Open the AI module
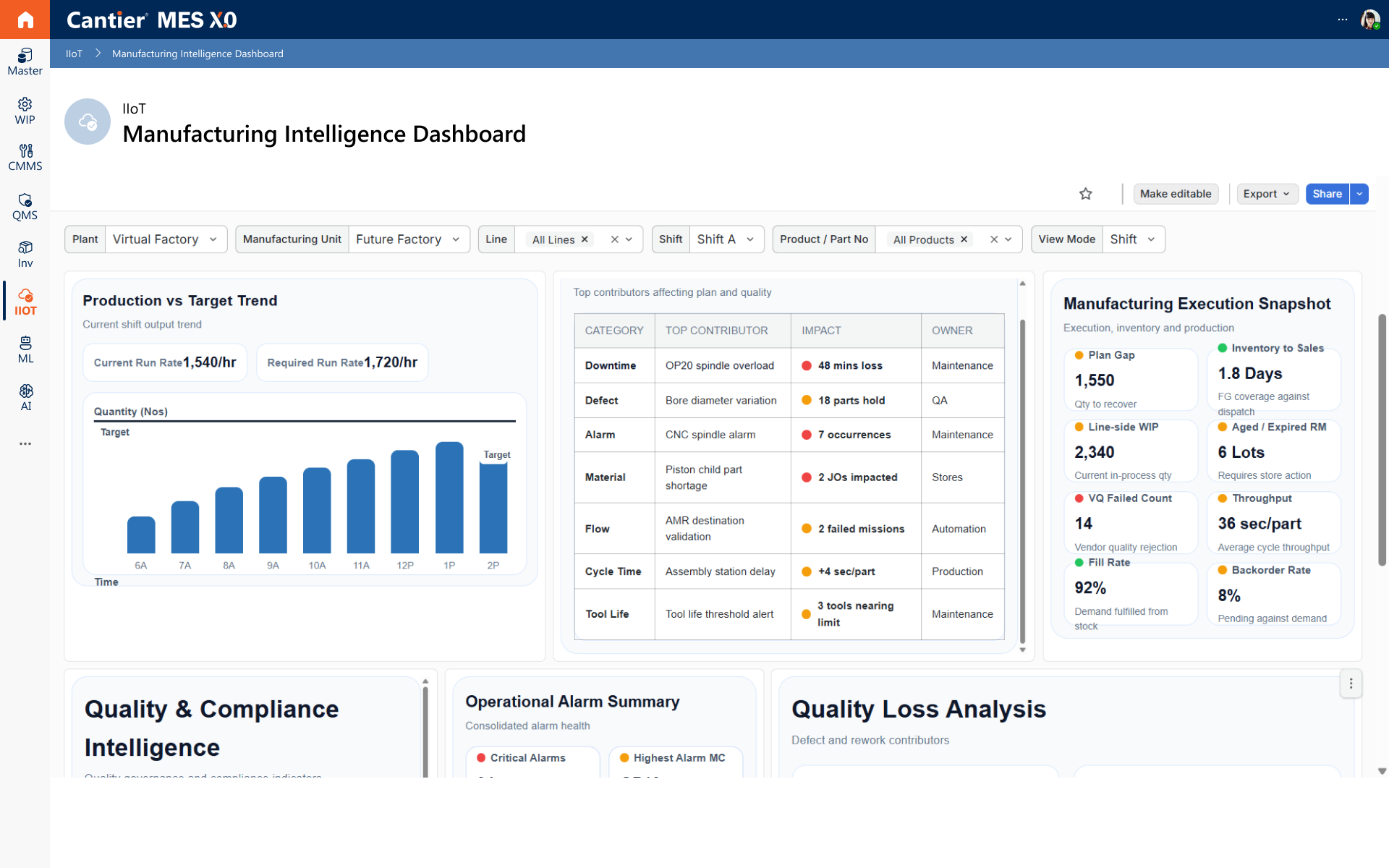 click(25, 398)
